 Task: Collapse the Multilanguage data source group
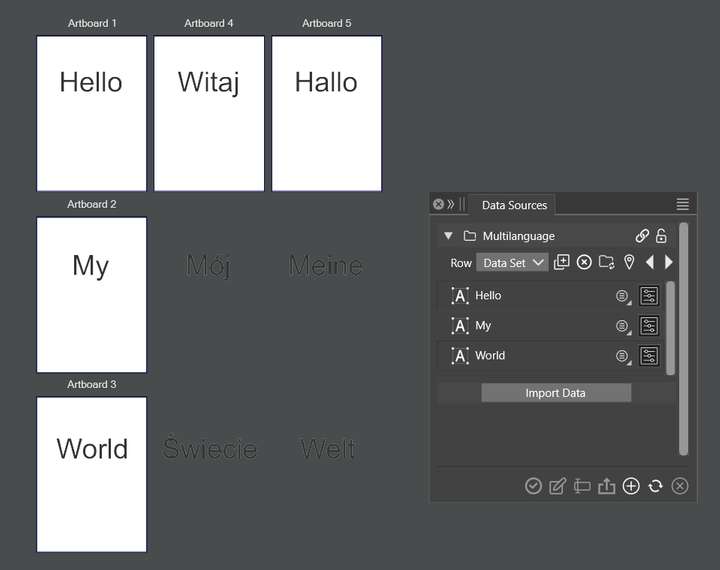pyautogui.click(x=448, y=237)
